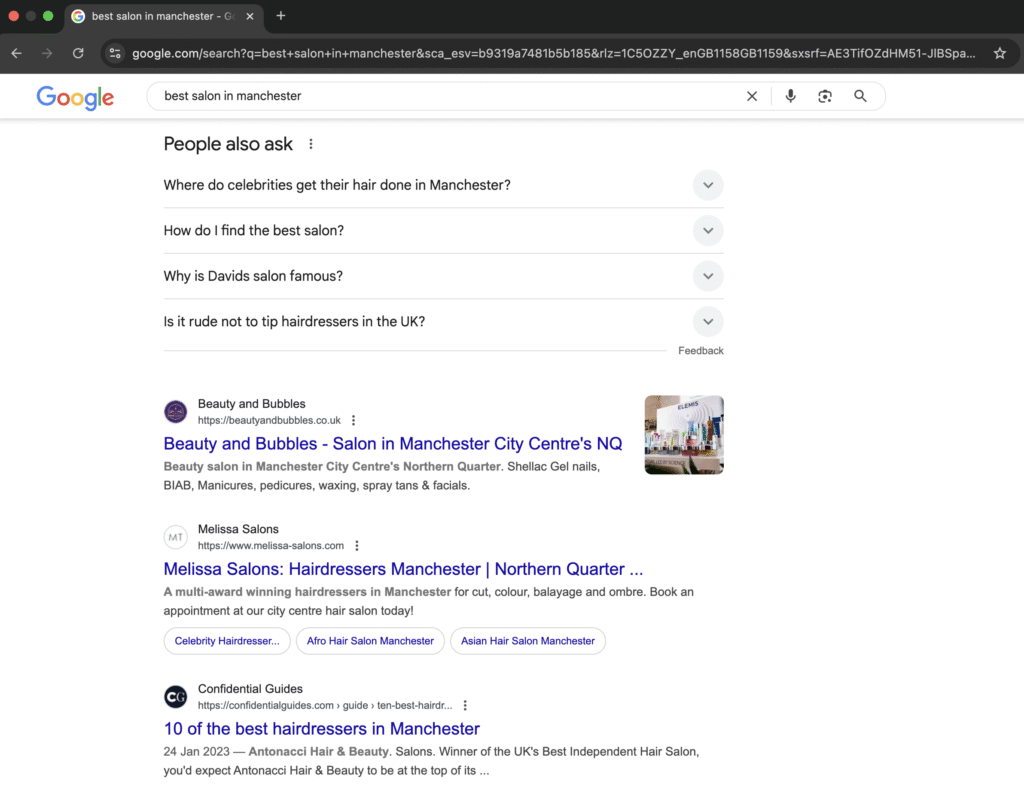1024x808 pixels.
Task: Open more options for Melissa Salons result
Action: pyautogui.click(x=357, y=545)
